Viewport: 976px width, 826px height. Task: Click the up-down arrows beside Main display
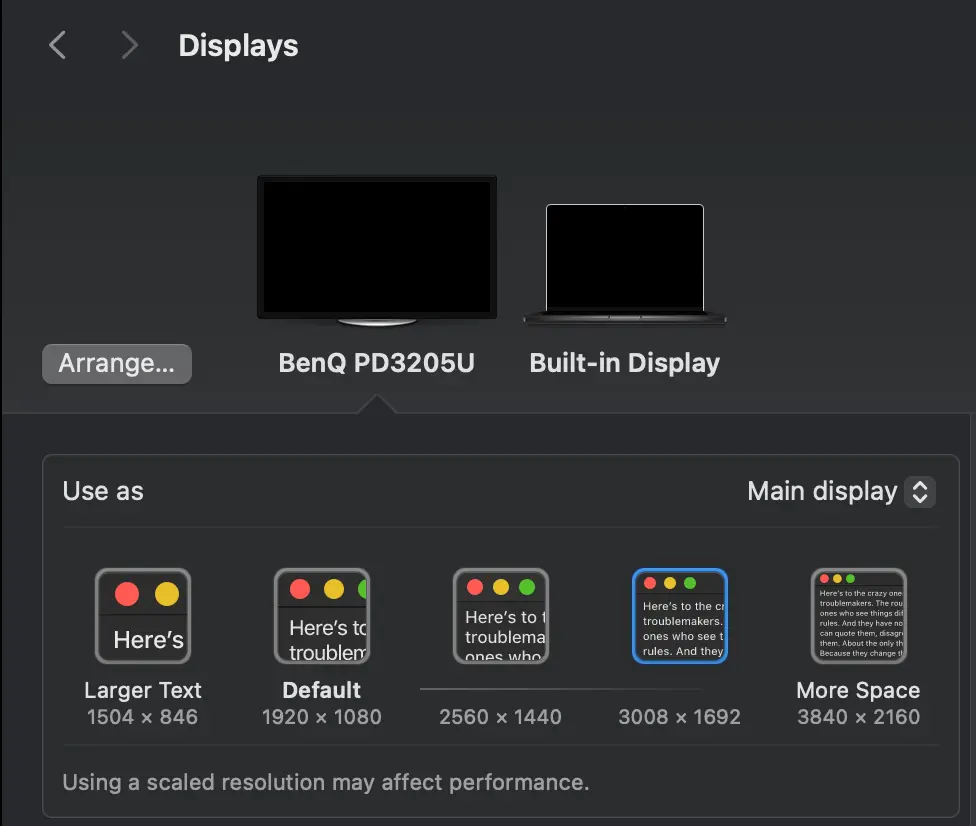click(920, 491)
